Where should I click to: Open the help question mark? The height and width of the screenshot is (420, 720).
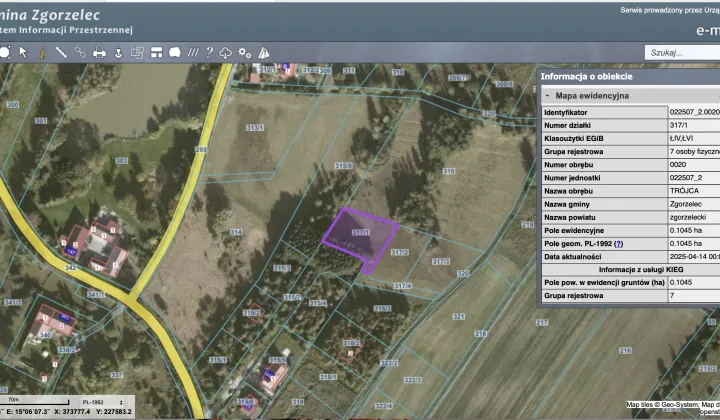click(209, 52)
